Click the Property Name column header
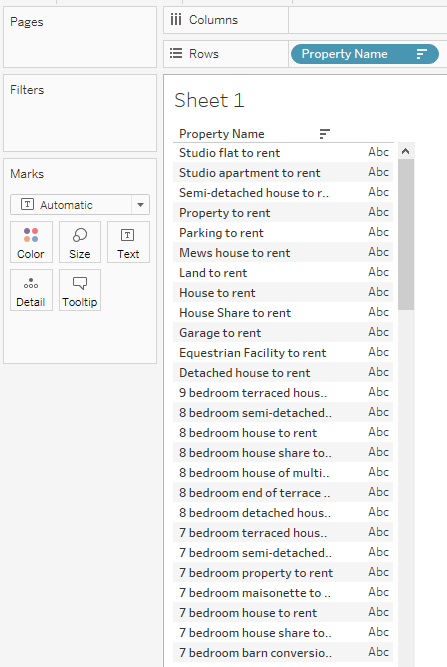Viewport: 447px width, 667px height. click(222, 134)
